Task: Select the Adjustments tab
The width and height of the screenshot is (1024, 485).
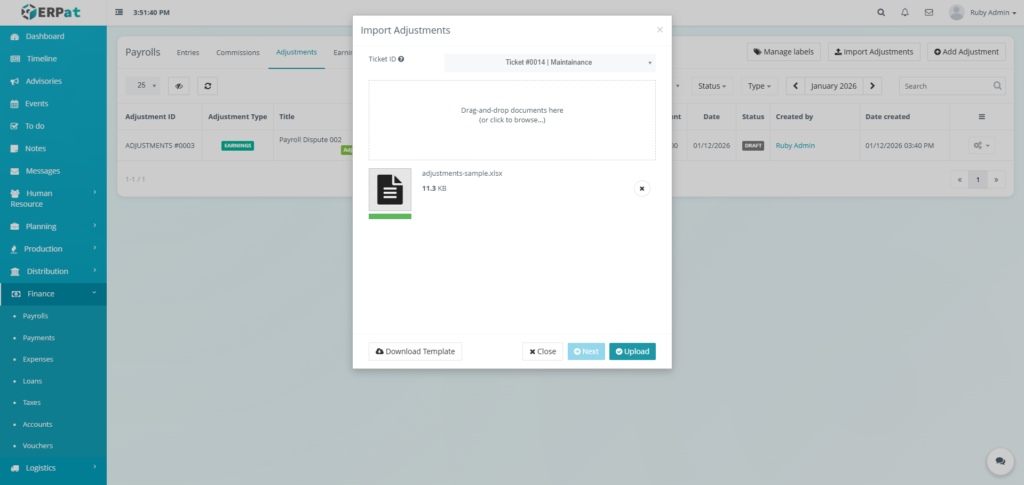Action: (296, 52)
